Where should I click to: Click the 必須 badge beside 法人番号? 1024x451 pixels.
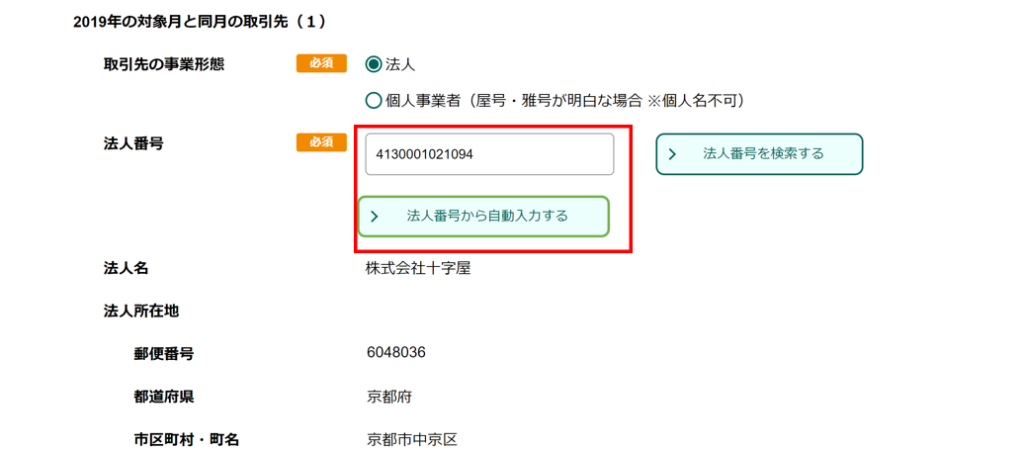pyautogui.click(x=321, y=142)
